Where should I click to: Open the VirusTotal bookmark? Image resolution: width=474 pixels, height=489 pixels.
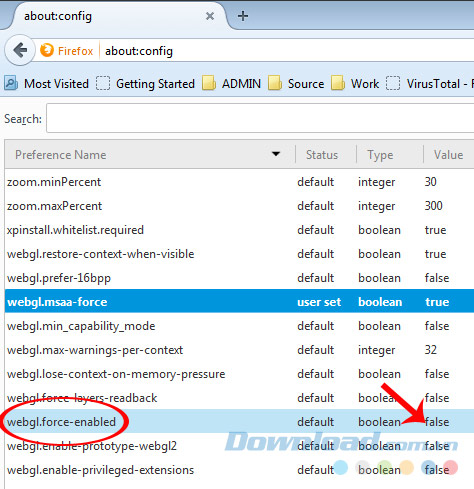(430, 83)
